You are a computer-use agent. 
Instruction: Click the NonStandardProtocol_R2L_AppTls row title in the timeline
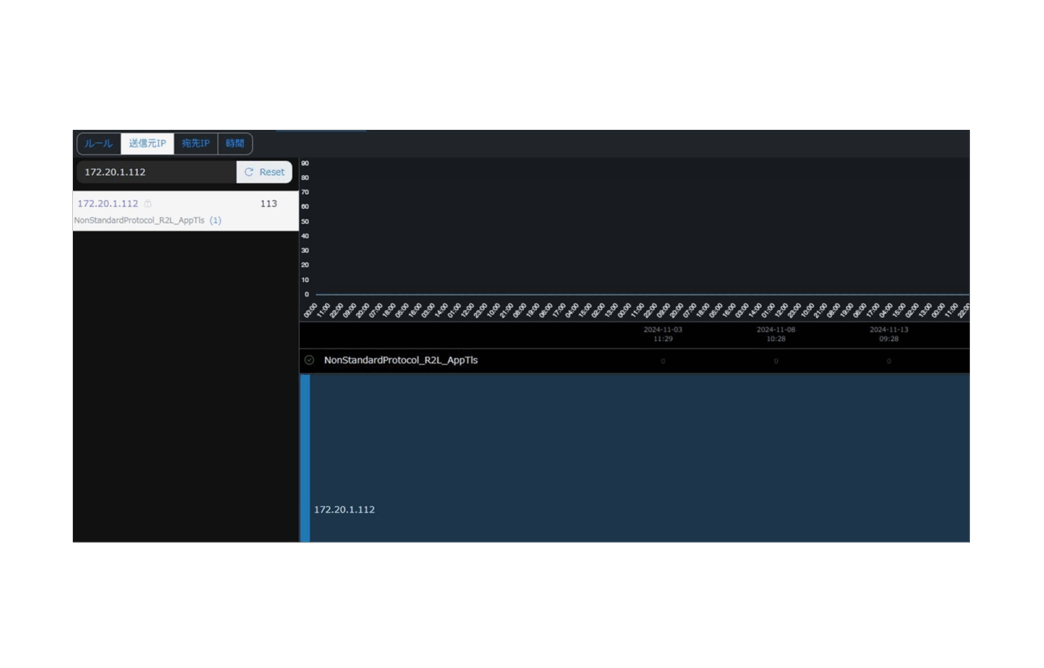(400, 360)
